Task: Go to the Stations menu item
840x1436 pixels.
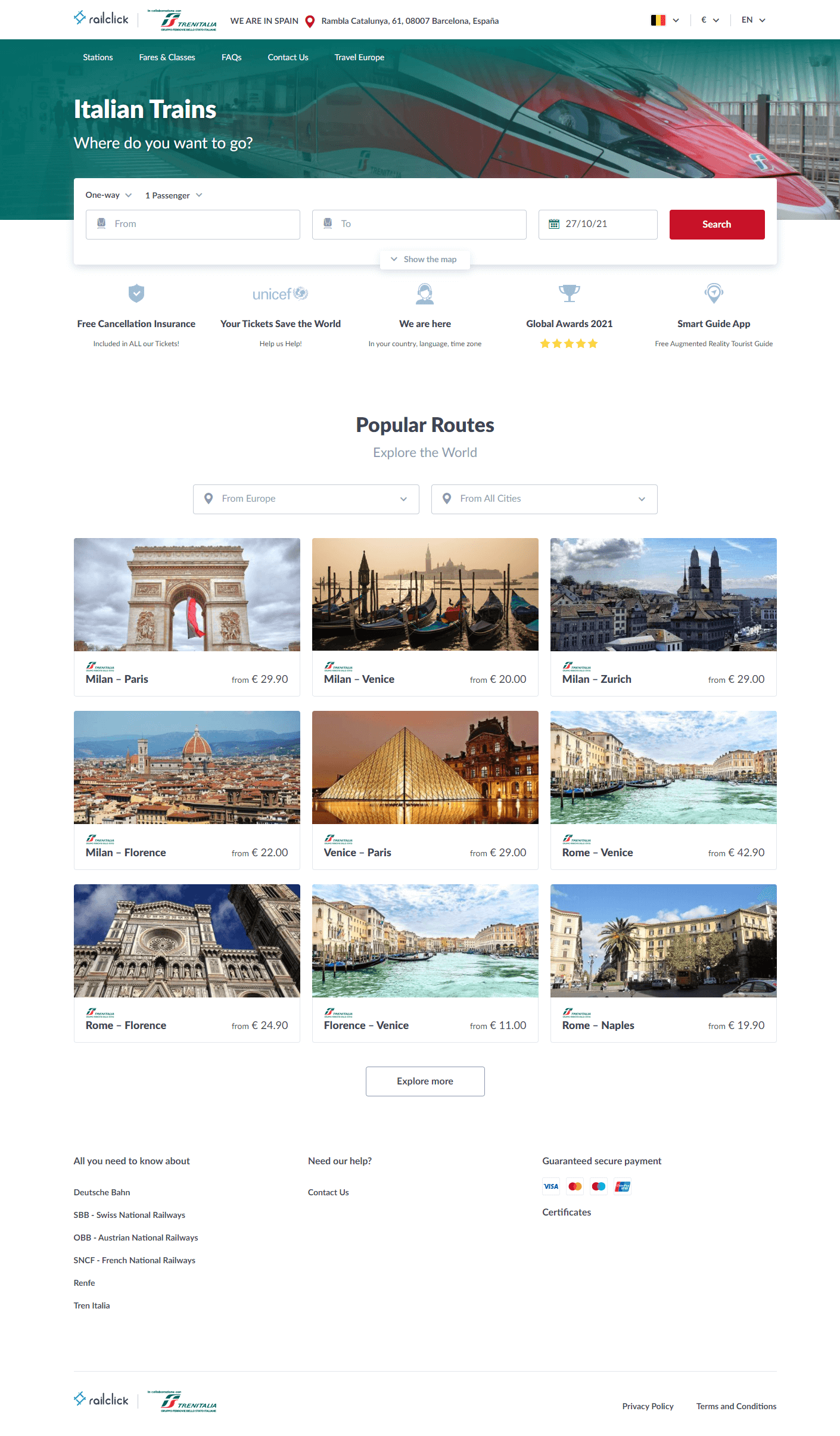Action: (98, 57)
